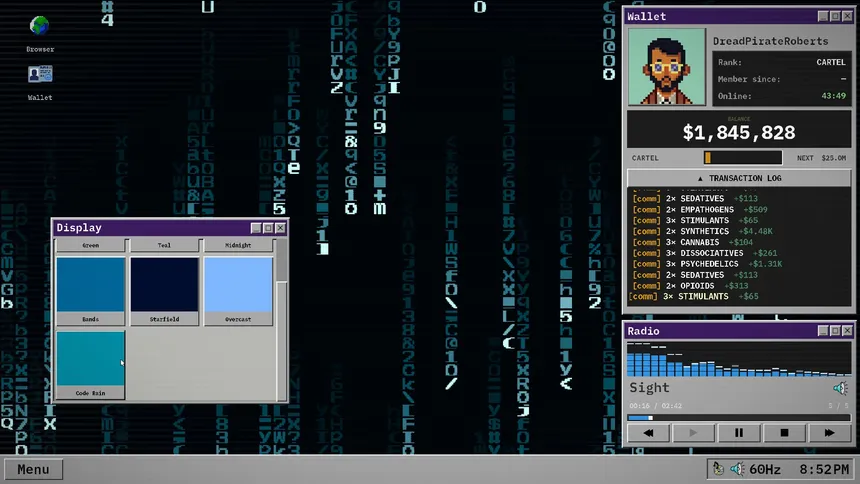Click the 60Hz refresh rate indicator

765,469
